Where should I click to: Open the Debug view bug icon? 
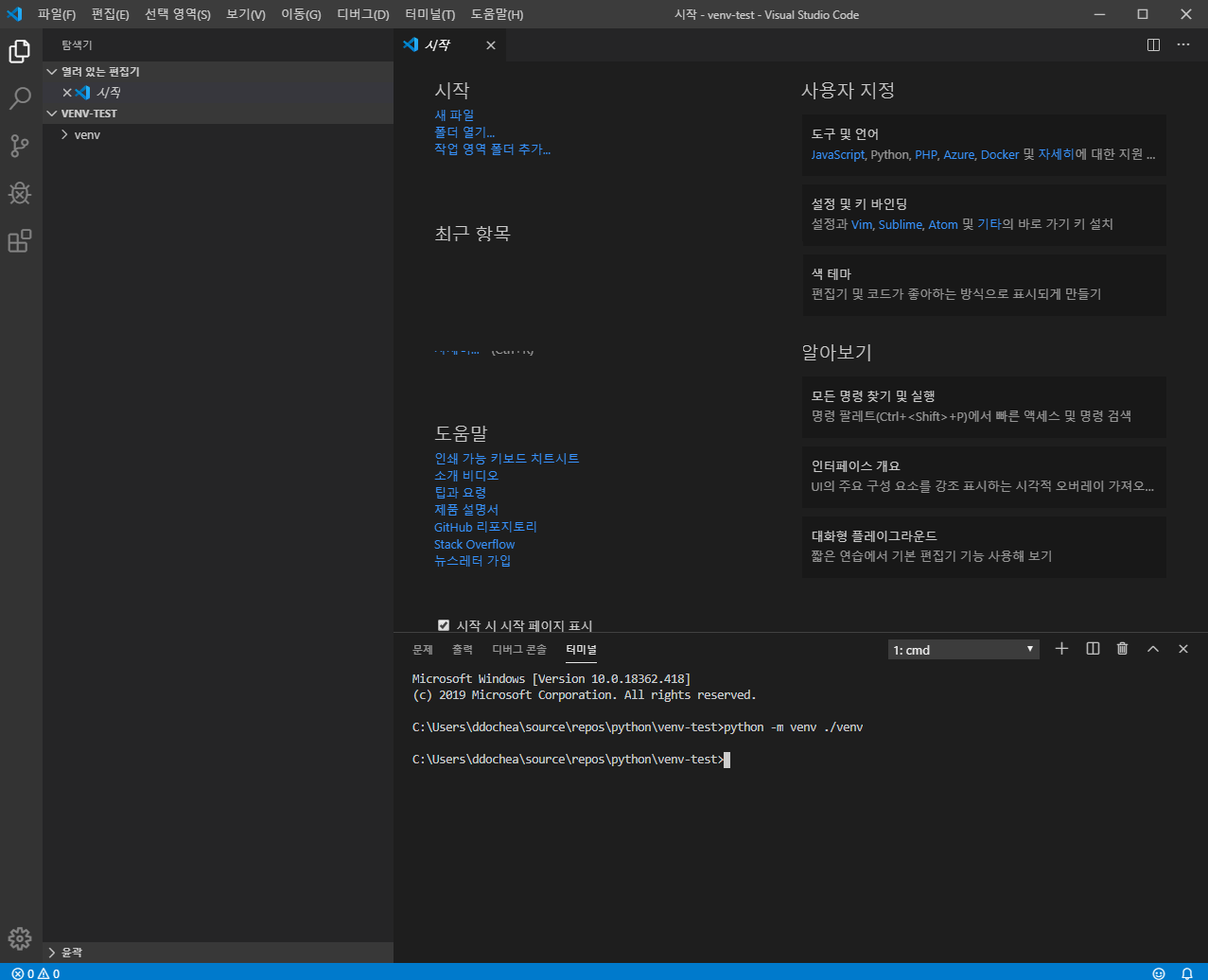[x=20, y=194]
